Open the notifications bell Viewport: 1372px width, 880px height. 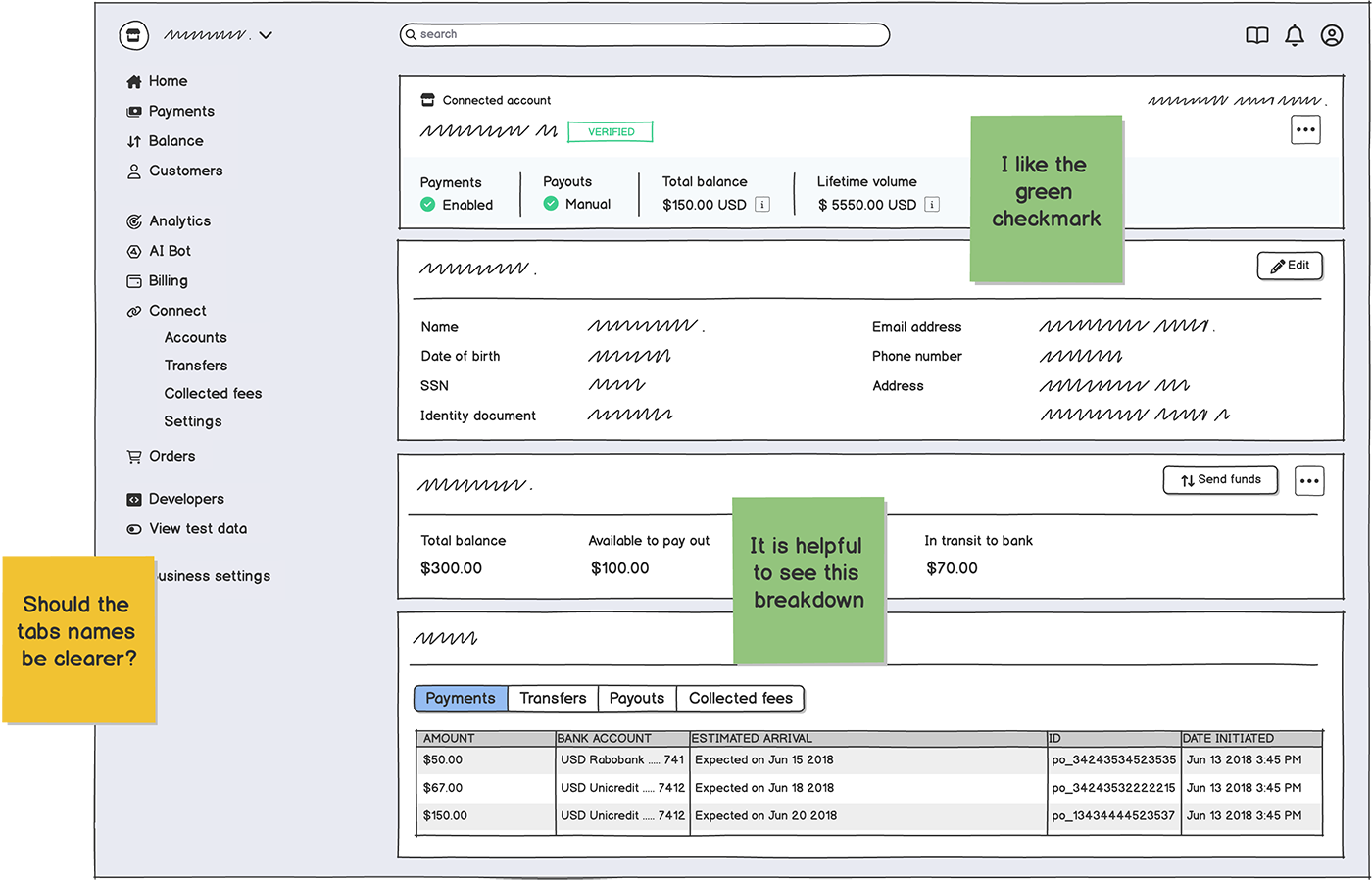click(x=1294, y=35)
